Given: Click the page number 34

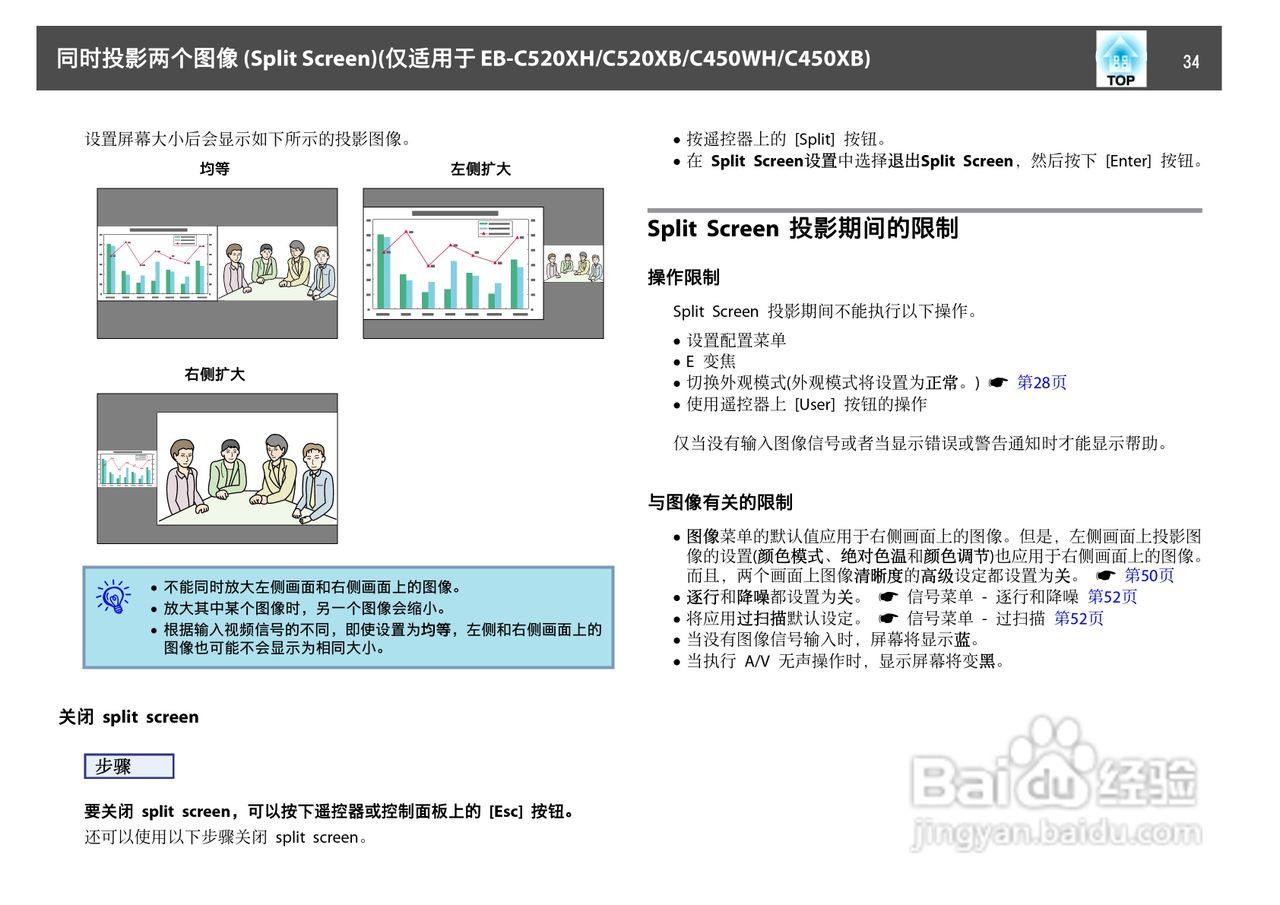Looking at the screenshot, I should point(1190,62).
